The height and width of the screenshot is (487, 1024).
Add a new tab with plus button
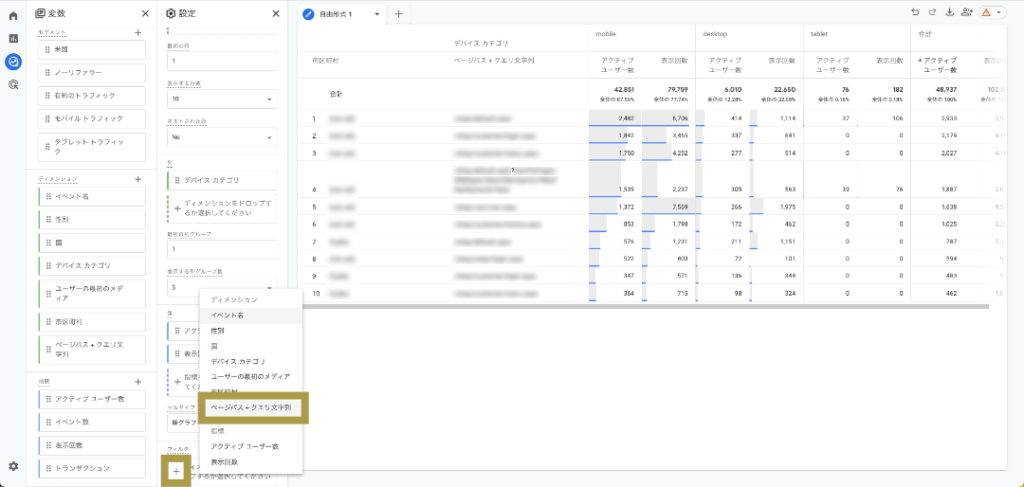tap(398, 14)
